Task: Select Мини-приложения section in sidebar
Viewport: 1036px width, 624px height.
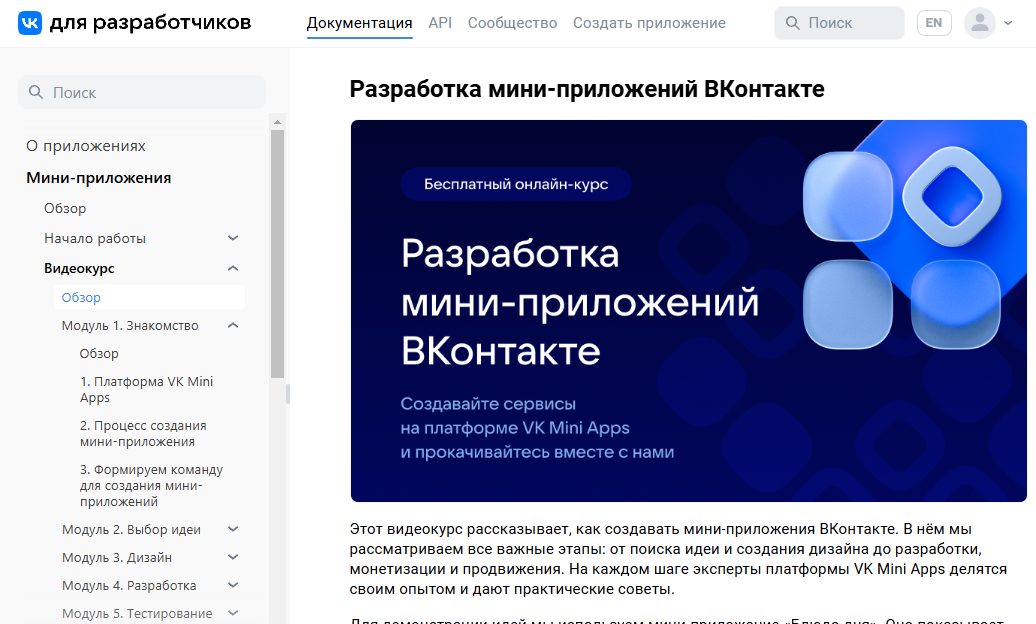Action: point(98,178)
